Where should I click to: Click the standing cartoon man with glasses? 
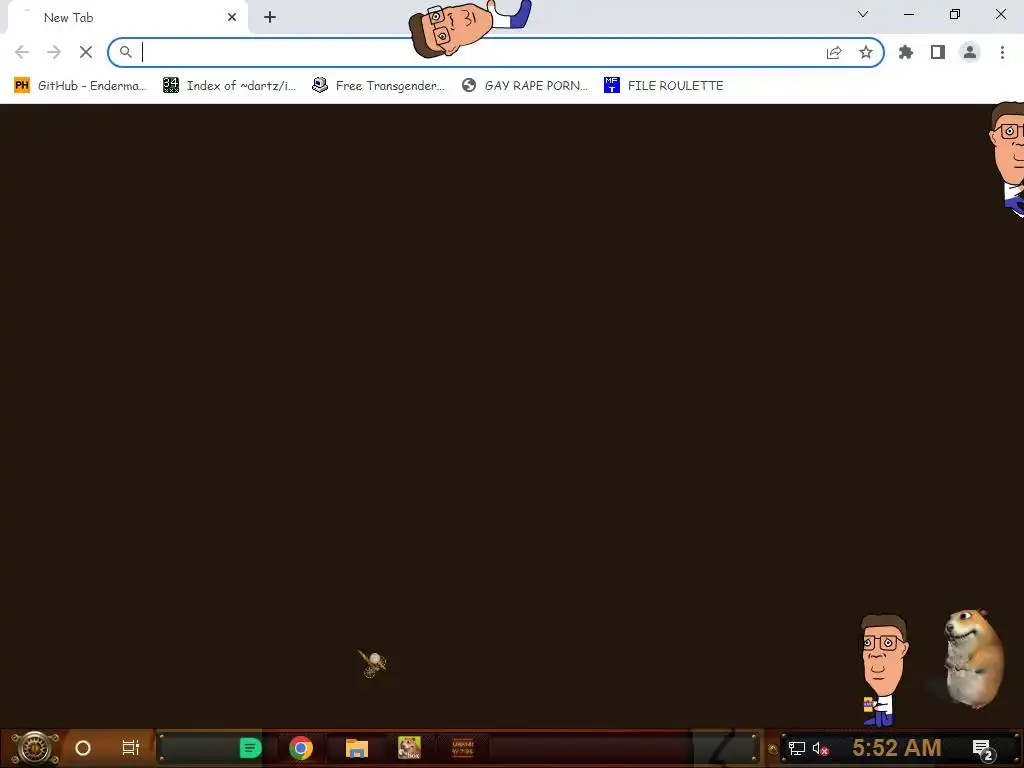[884, 670]
